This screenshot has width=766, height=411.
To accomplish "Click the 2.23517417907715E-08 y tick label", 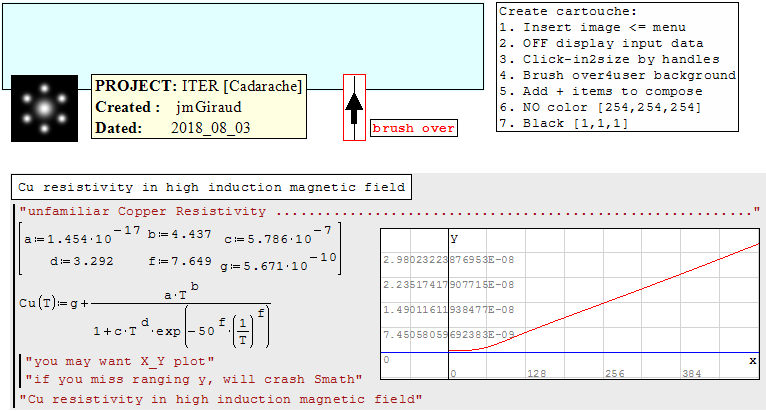I will coord(448,284).
